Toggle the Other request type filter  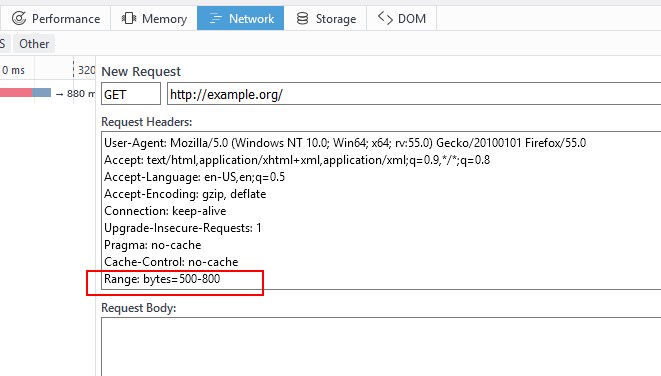(34, 43)
